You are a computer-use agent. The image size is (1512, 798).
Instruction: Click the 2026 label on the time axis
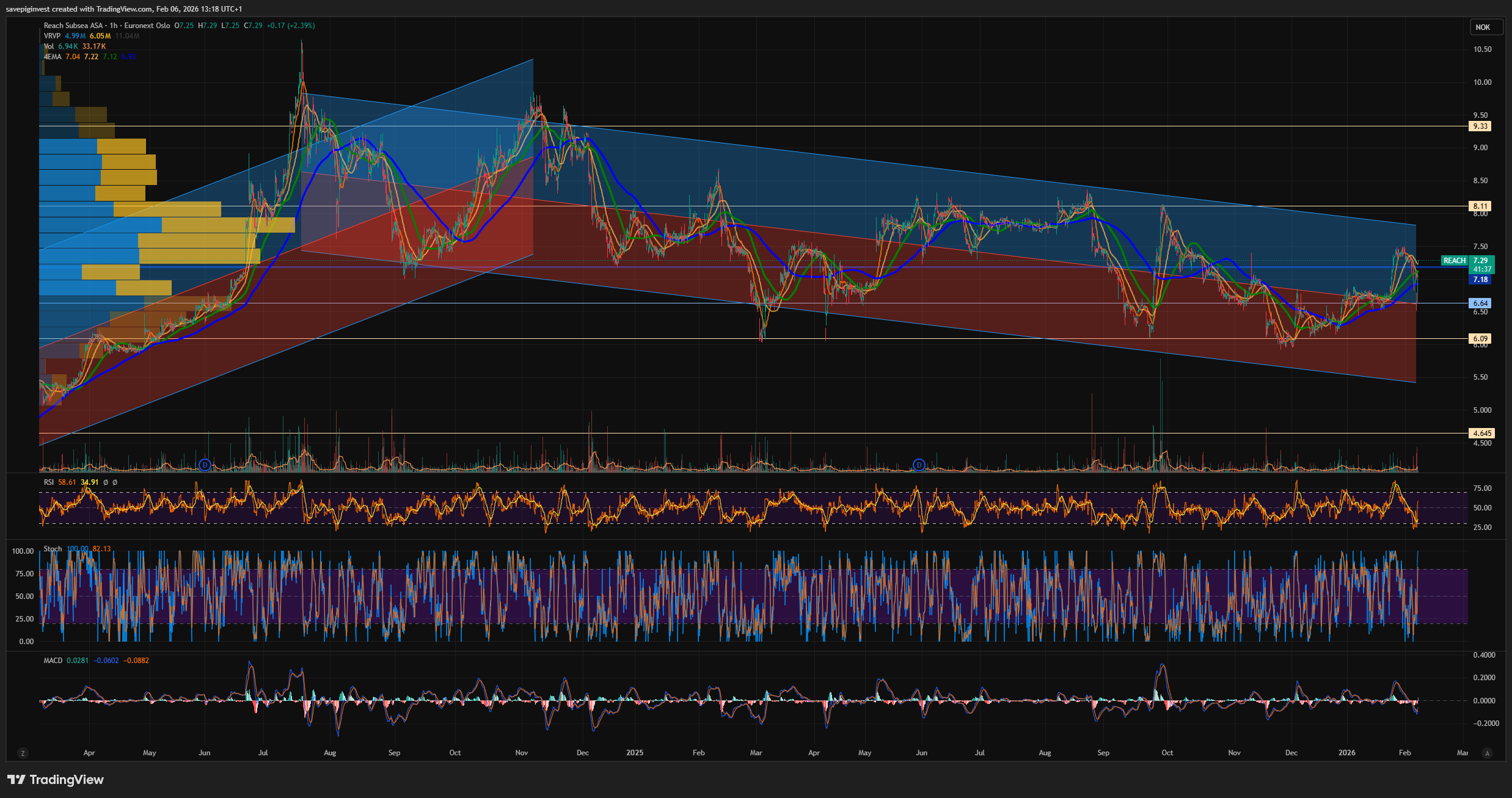(1346, 753)
